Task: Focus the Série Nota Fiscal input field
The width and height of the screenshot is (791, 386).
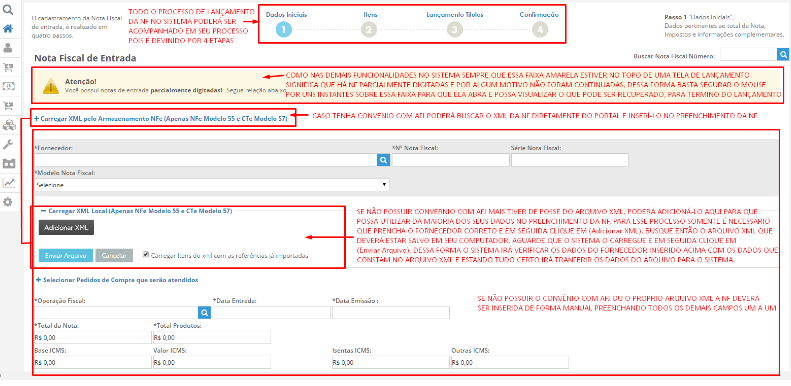Action: pos(570,160)
